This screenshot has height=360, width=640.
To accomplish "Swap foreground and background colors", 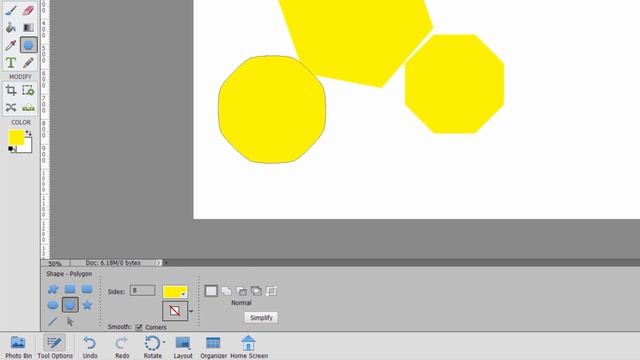I will point(28,133).
